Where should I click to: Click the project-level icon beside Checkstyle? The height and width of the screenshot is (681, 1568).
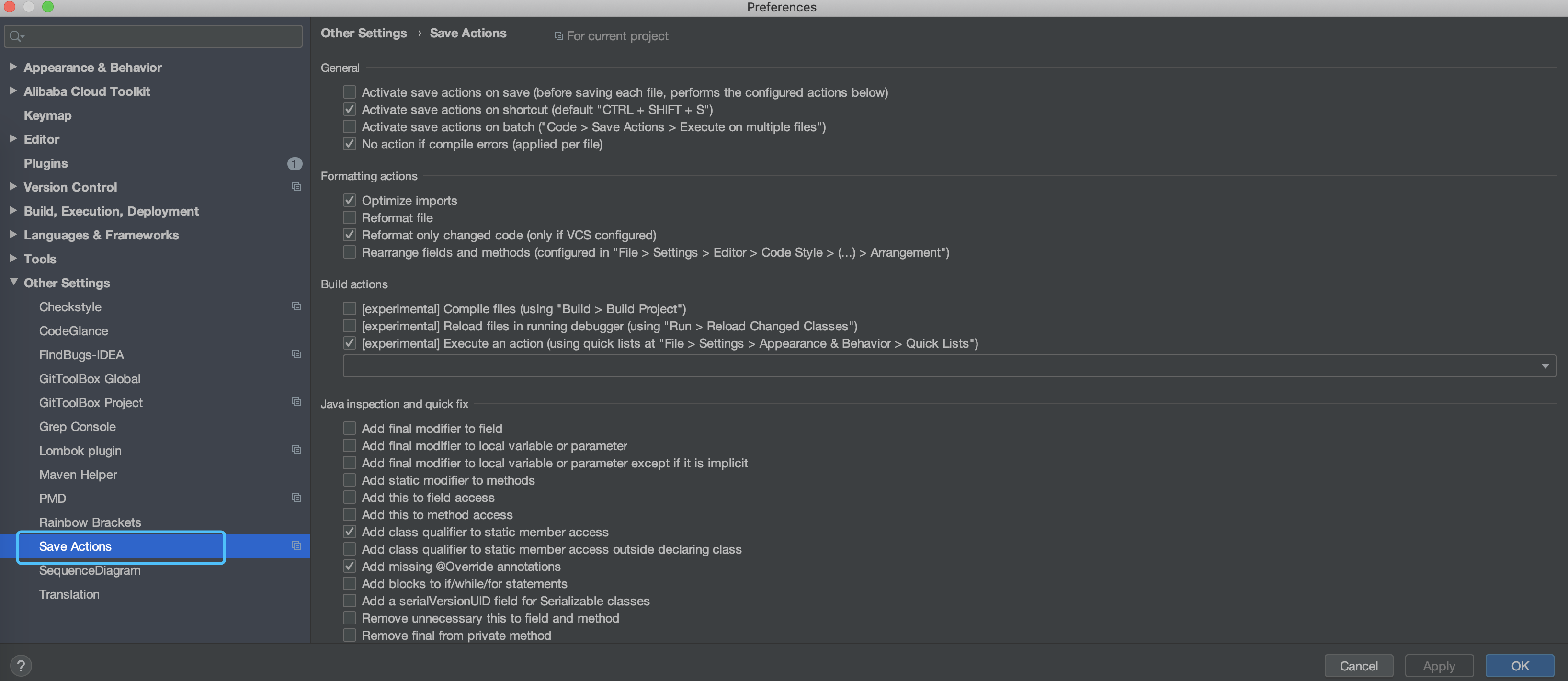tap(296, 306)
